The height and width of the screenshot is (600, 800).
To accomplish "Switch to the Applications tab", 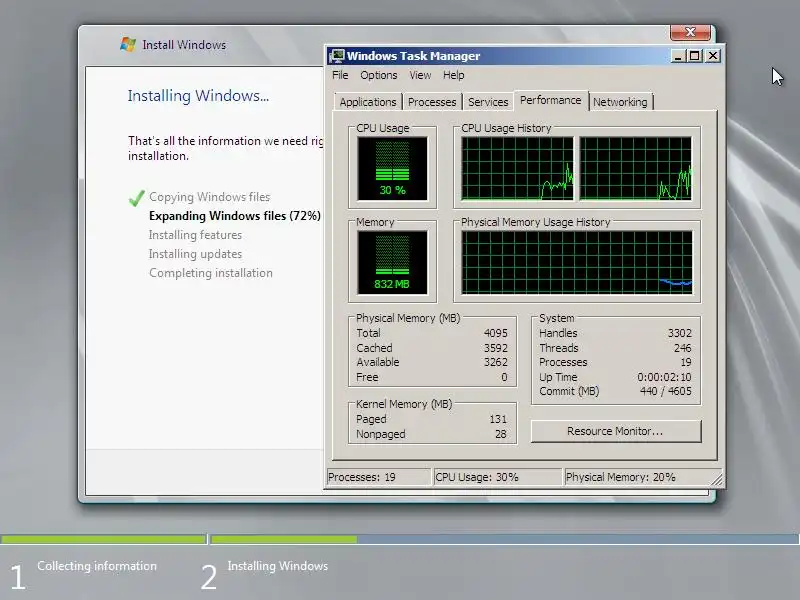I will (368, 102).
